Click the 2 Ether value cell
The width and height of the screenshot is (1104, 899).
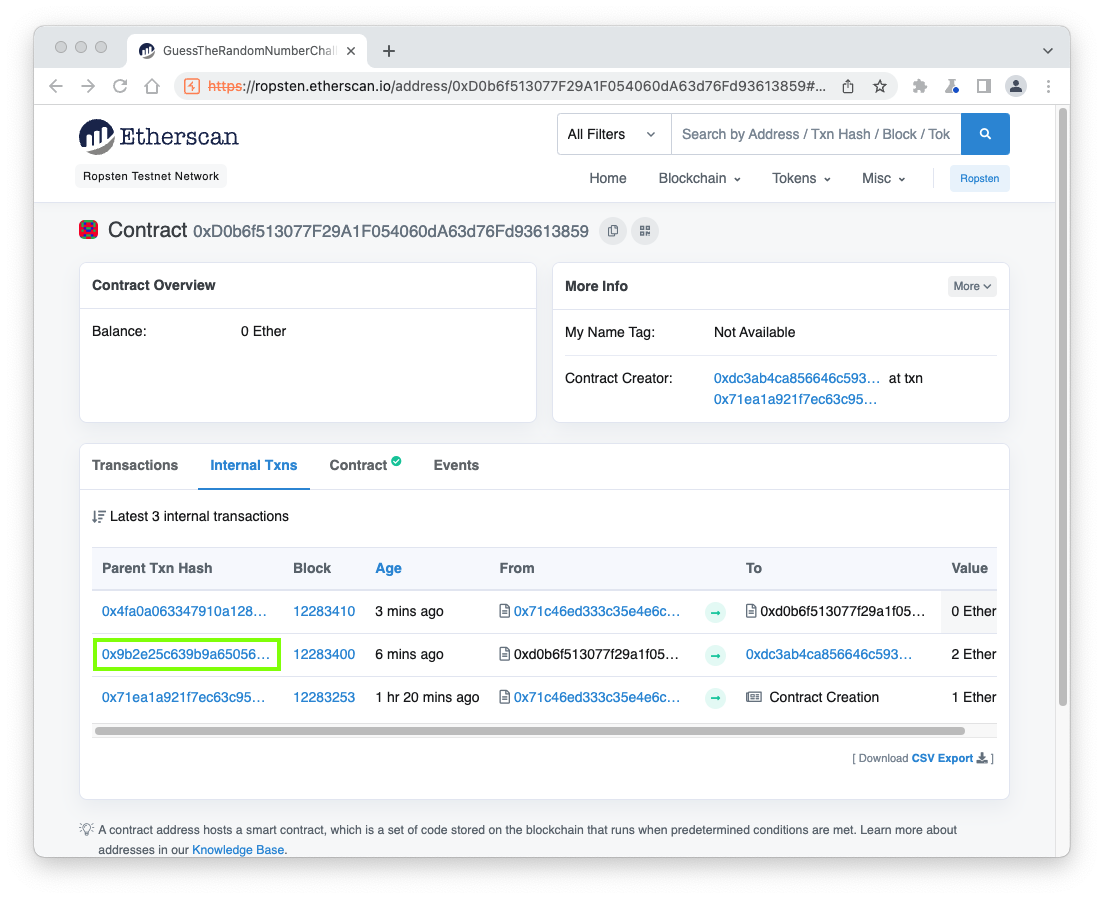[973, 654]
